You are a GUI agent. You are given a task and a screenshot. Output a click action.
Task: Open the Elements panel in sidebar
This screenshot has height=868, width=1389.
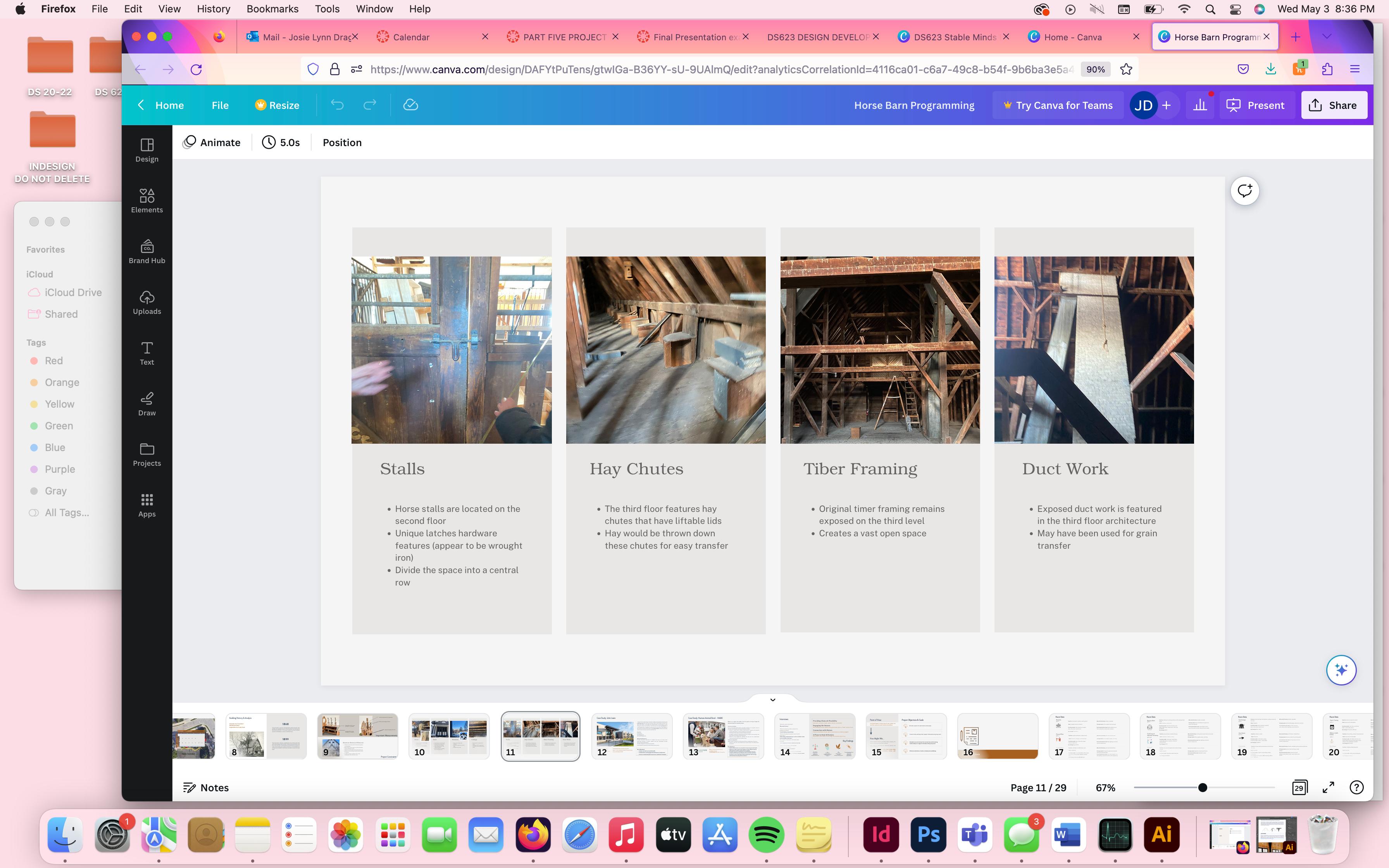click(x=146, y=200)
